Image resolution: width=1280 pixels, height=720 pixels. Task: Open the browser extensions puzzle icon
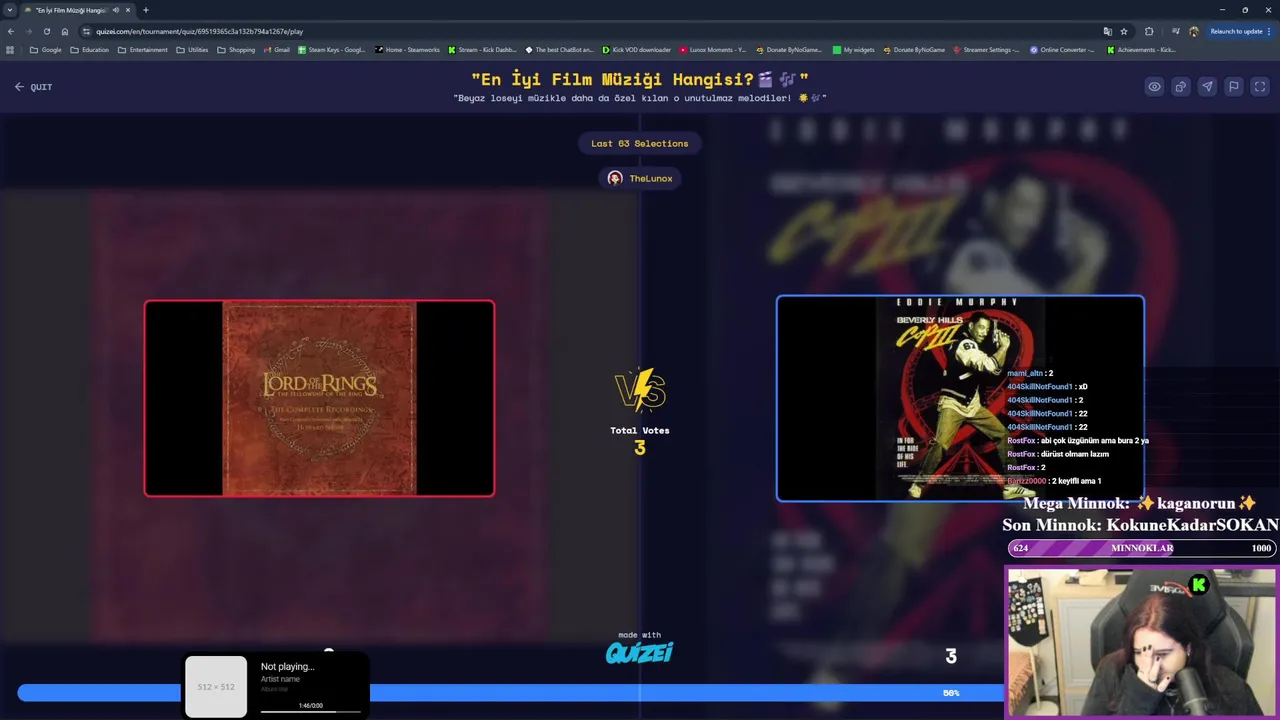1149,31
